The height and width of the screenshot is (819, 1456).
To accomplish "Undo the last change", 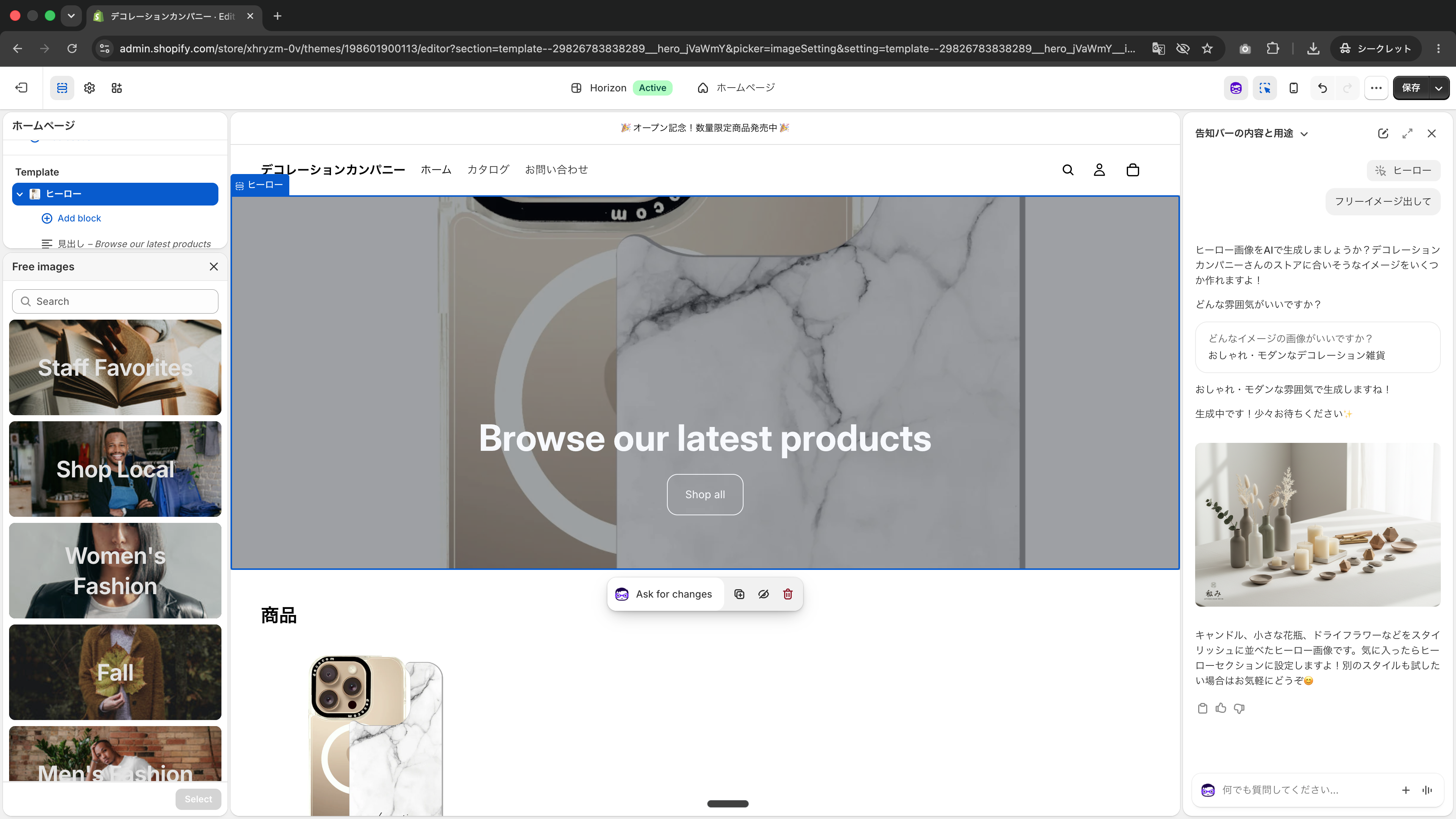I will pyautogui.click(x=1322, y=88).
